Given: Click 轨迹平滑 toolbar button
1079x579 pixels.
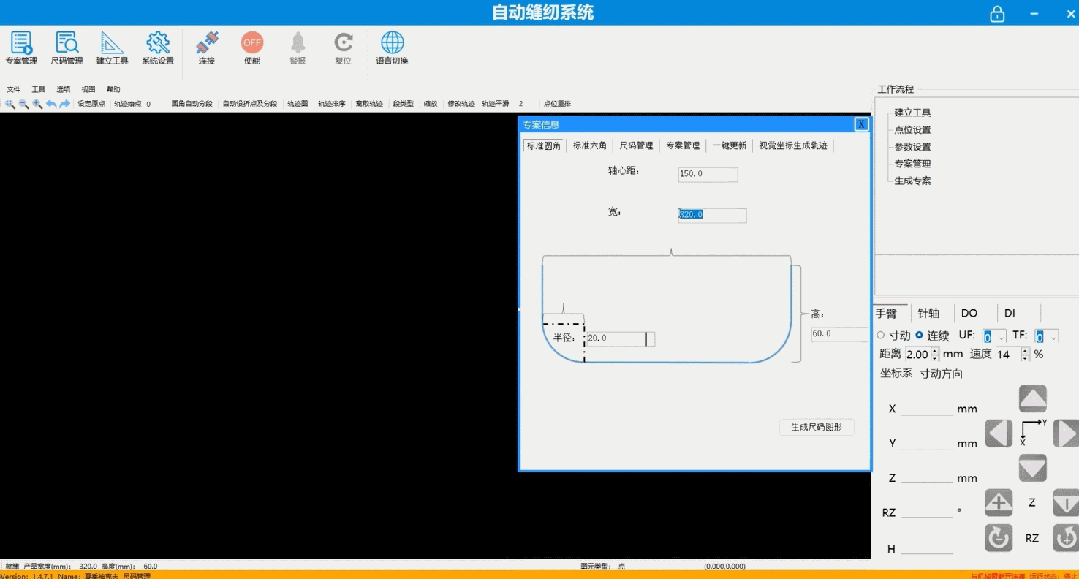Looking at the screenshot, I should coord(495,104).
